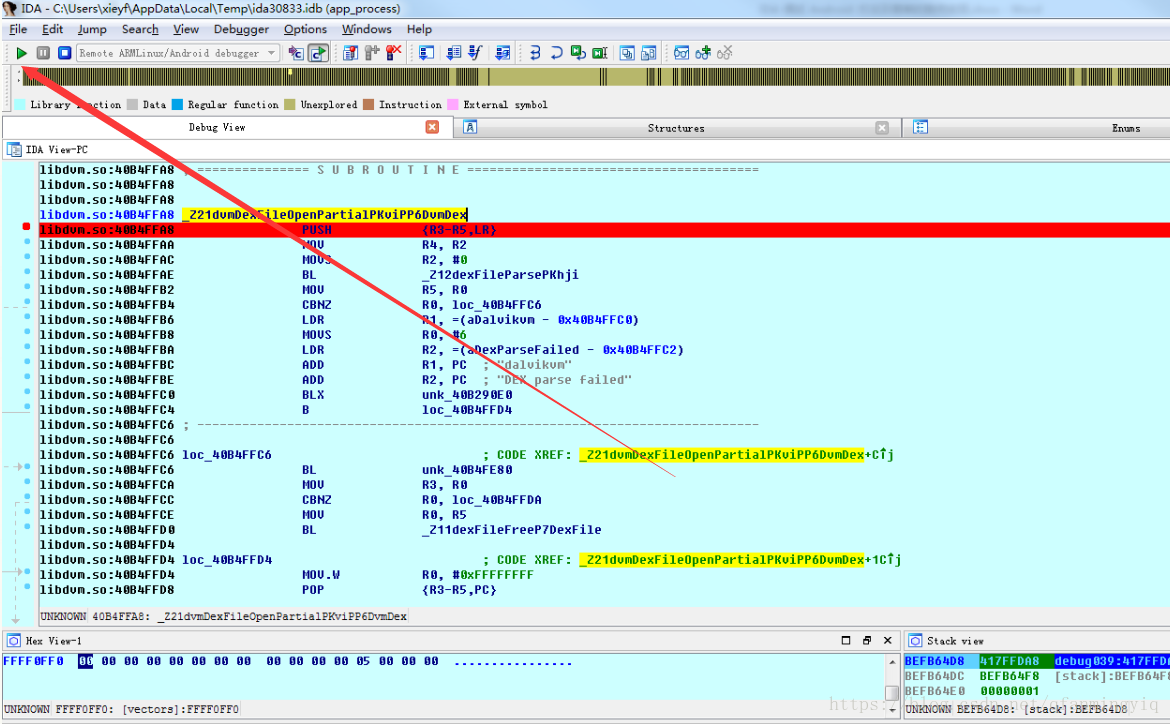The image size is (1170, 724).
Task: Click the unk_40B290E0 BLX target
Action: coord(467,395)
